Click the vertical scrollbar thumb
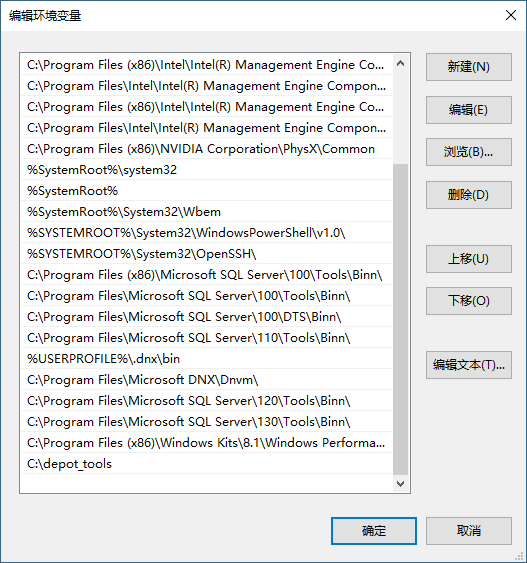 400,319
